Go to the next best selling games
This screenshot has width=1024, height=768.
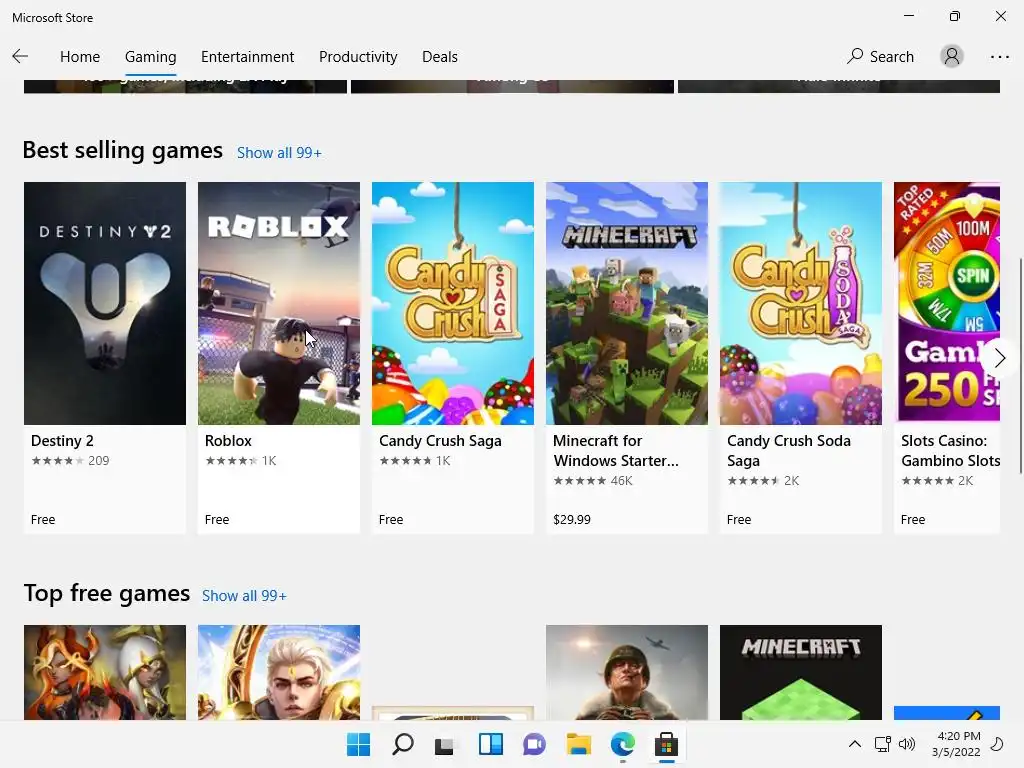coord(999,358)
